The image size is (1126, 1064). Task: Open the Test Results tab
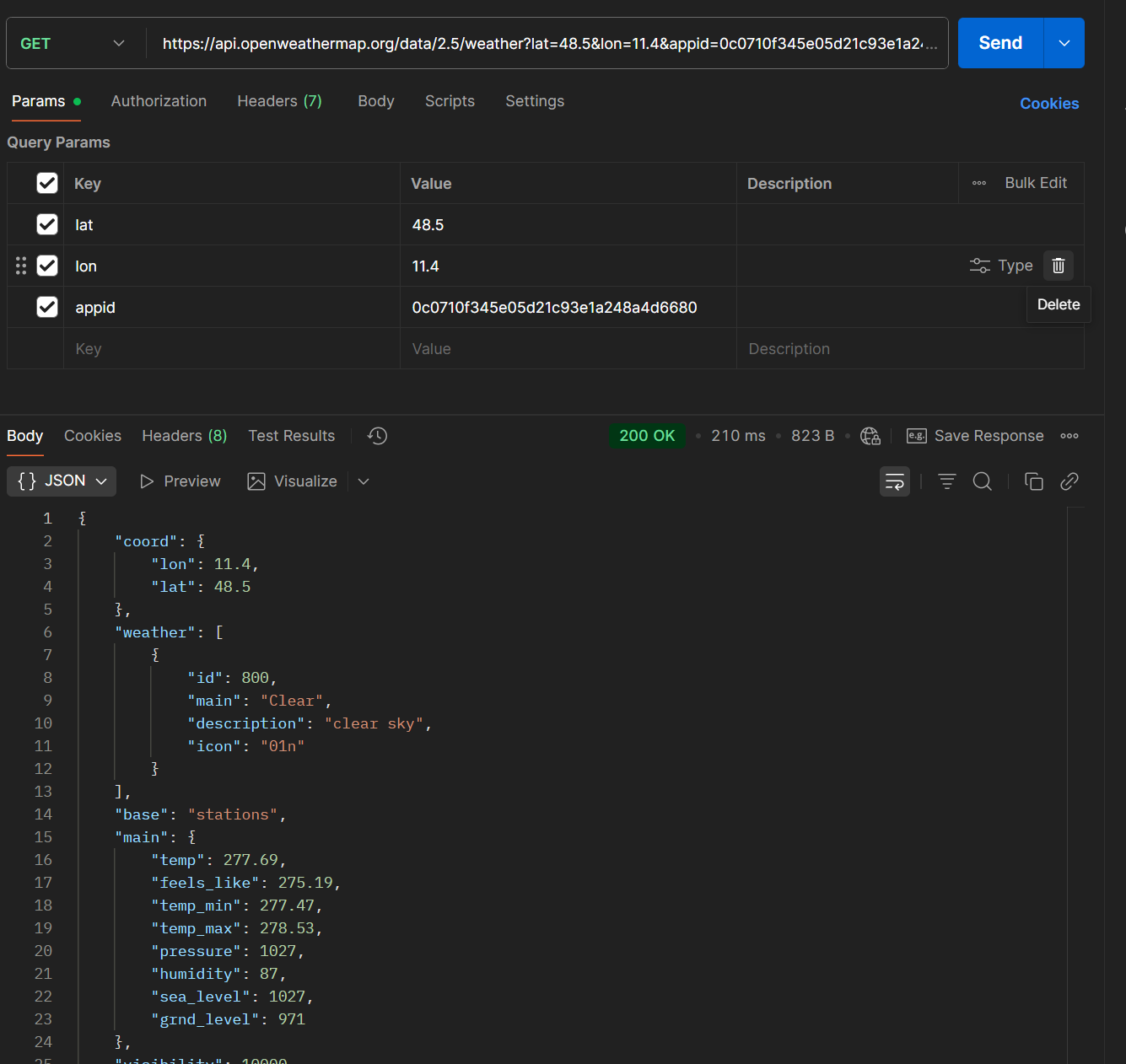291,436
